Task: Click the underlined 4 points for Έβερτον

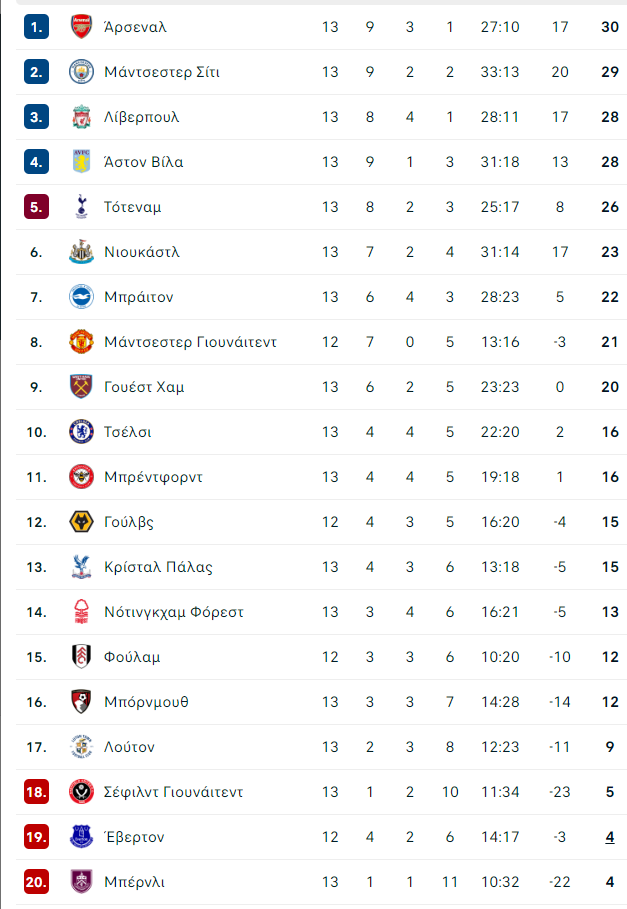Action: [x=610, y=837]
